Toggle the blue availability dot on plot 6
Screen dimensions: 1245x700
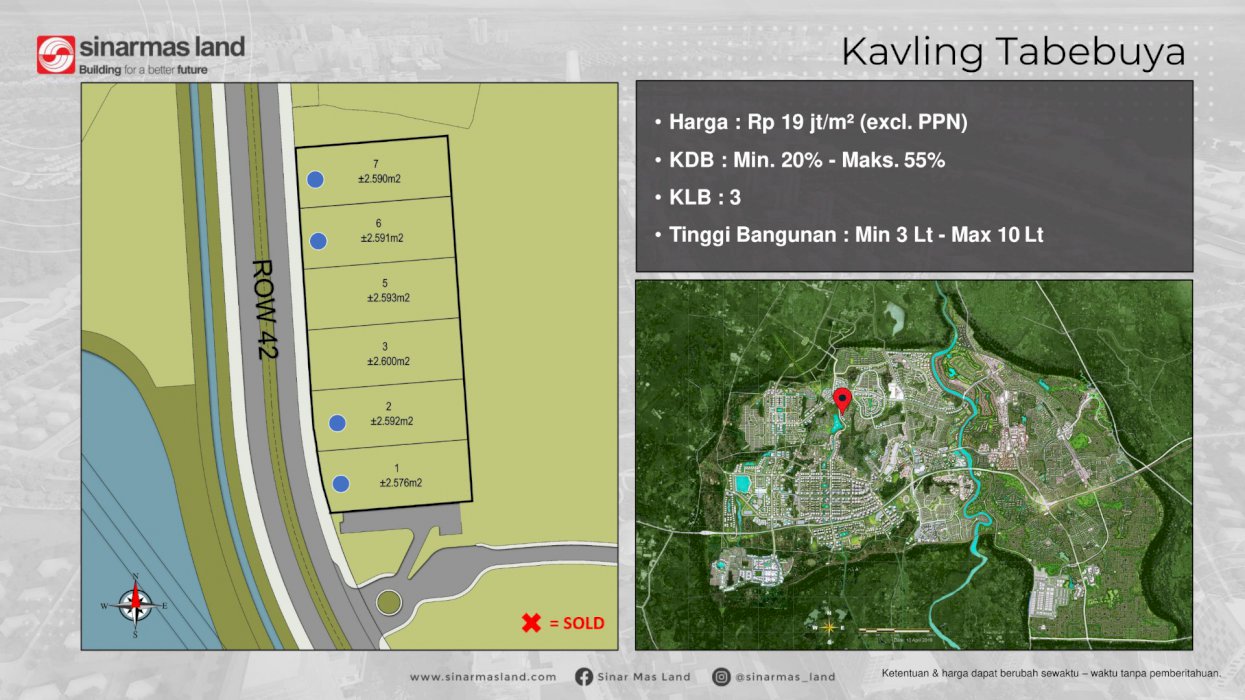pyautogui.click(x=321, y=239)
